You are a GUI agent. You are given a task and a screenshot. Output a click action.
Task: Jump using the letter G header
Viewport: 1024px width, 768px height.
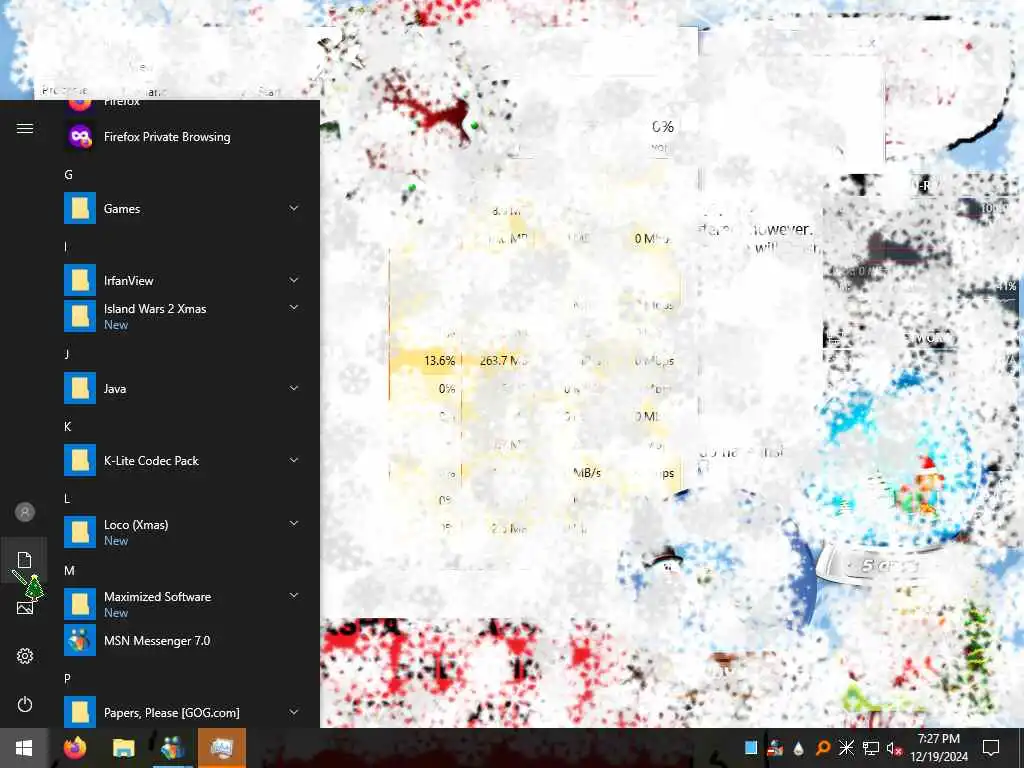click(x=69, y=174)
